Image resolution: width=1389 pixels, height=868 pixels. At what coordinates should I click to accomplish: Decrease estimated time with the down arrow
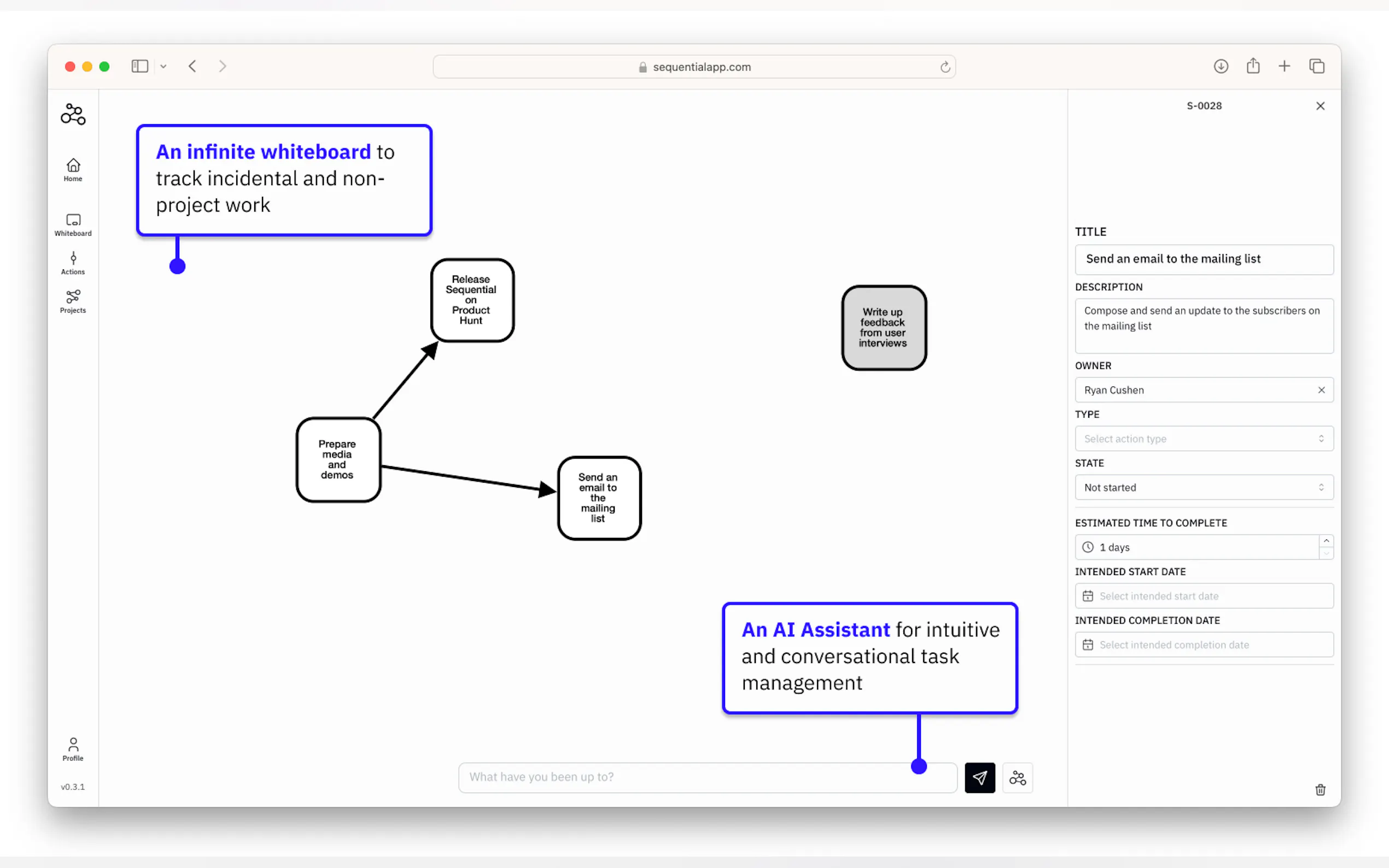(x=1326, y=553)
